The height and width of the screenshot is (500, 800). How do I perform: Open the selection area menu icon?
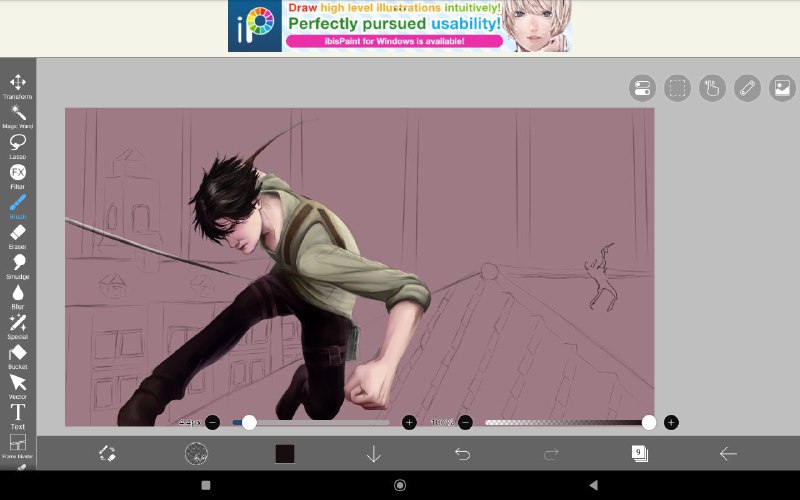pos(677,88)
